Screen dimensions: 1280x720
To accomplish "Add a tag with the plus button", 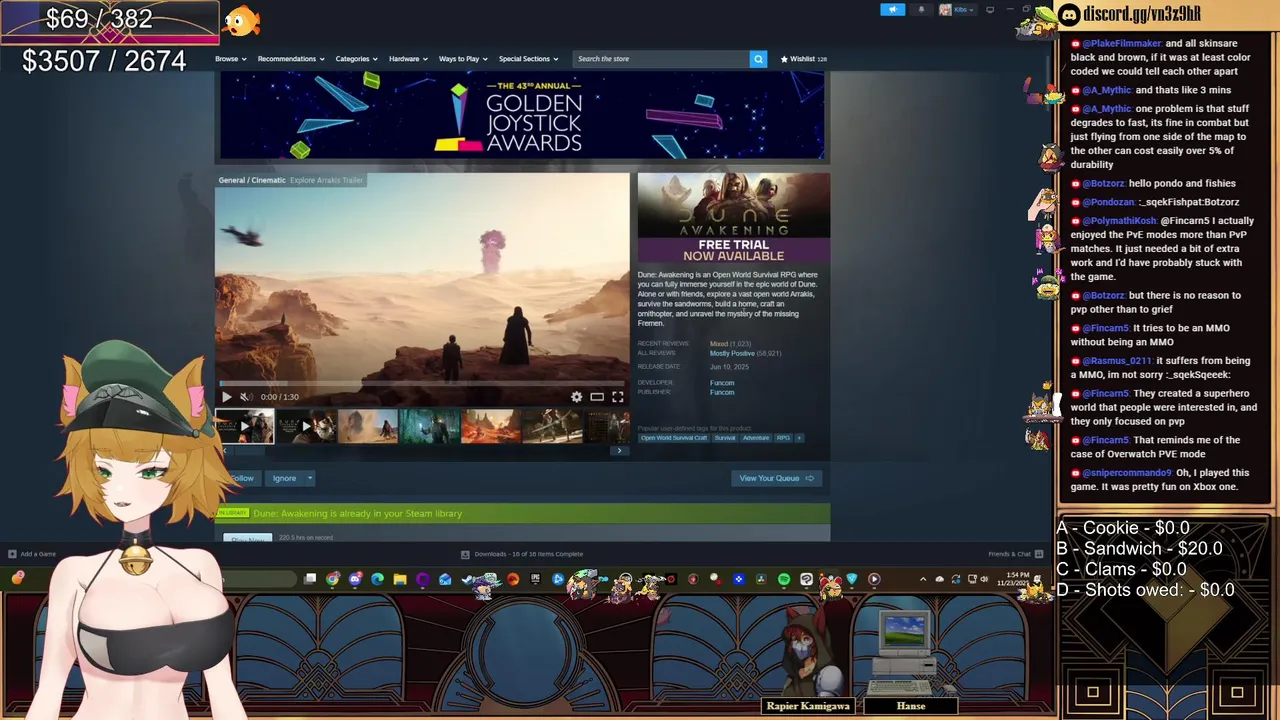I will pos(799,438).
